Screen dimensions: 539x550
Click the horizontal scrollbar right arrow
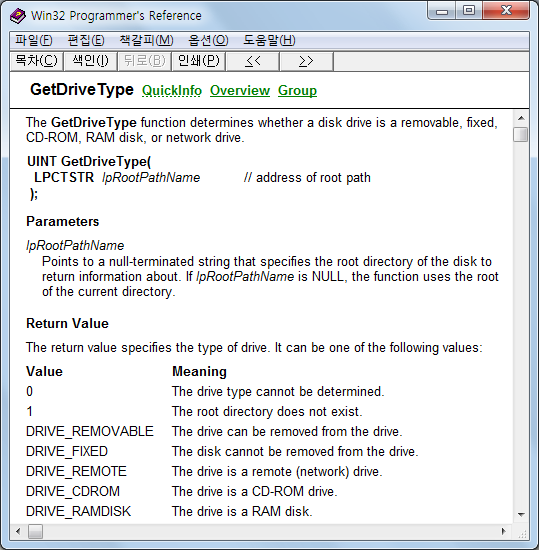point(504,531)
